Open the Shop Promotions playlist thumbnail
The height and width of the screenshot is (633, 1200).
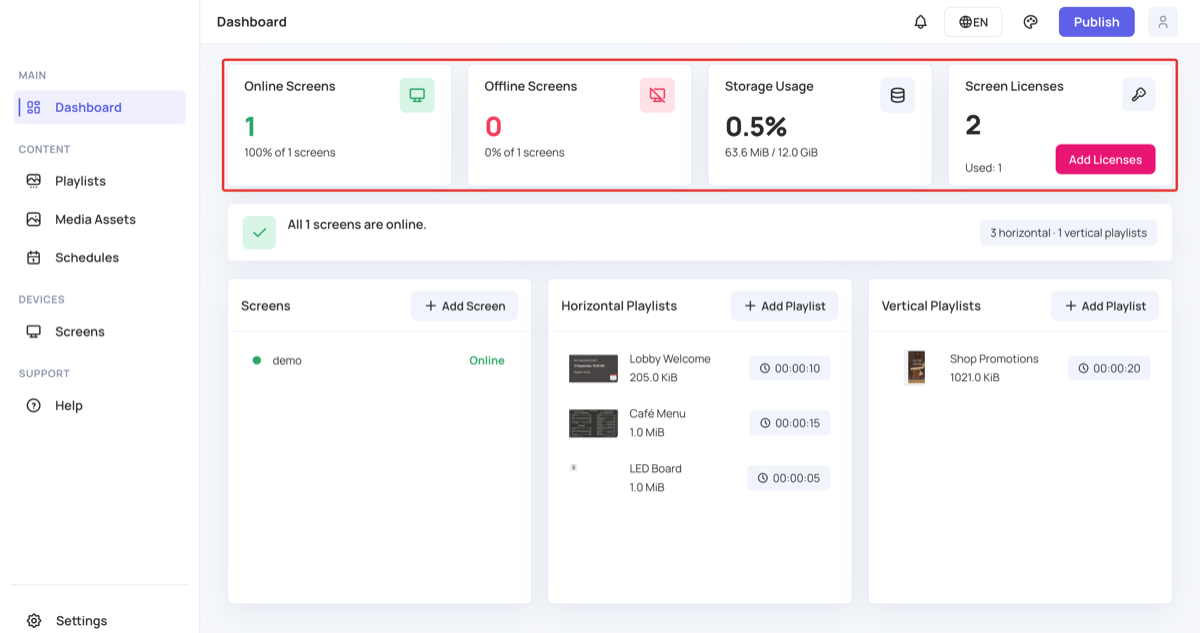[916, 368]
